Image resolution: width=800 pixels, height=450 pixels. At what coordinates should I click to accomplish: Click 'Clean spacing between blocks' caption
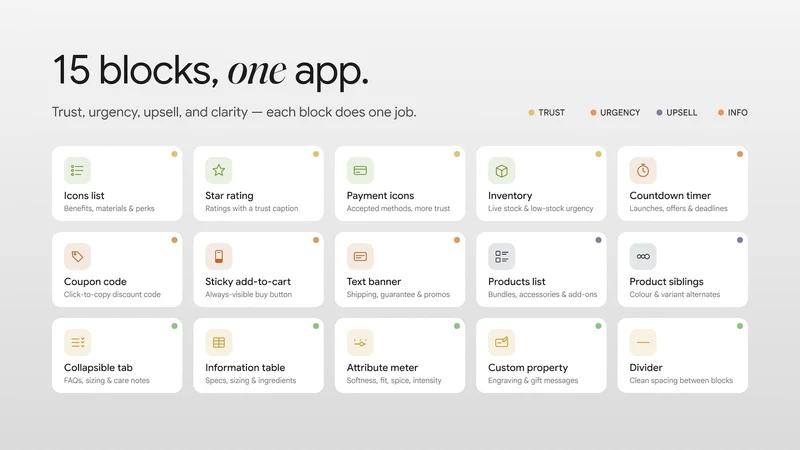pyautogui.click(x=681, y=381)
